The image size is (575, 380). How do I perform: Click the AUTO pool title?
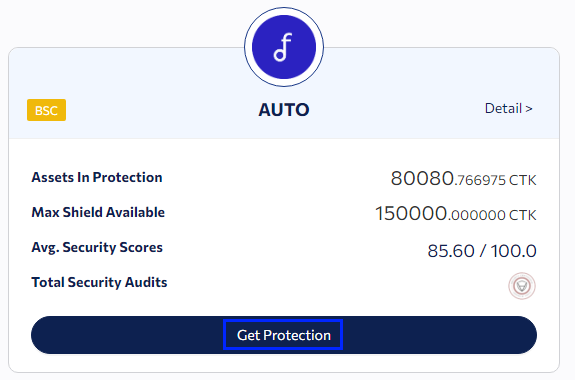284,110
